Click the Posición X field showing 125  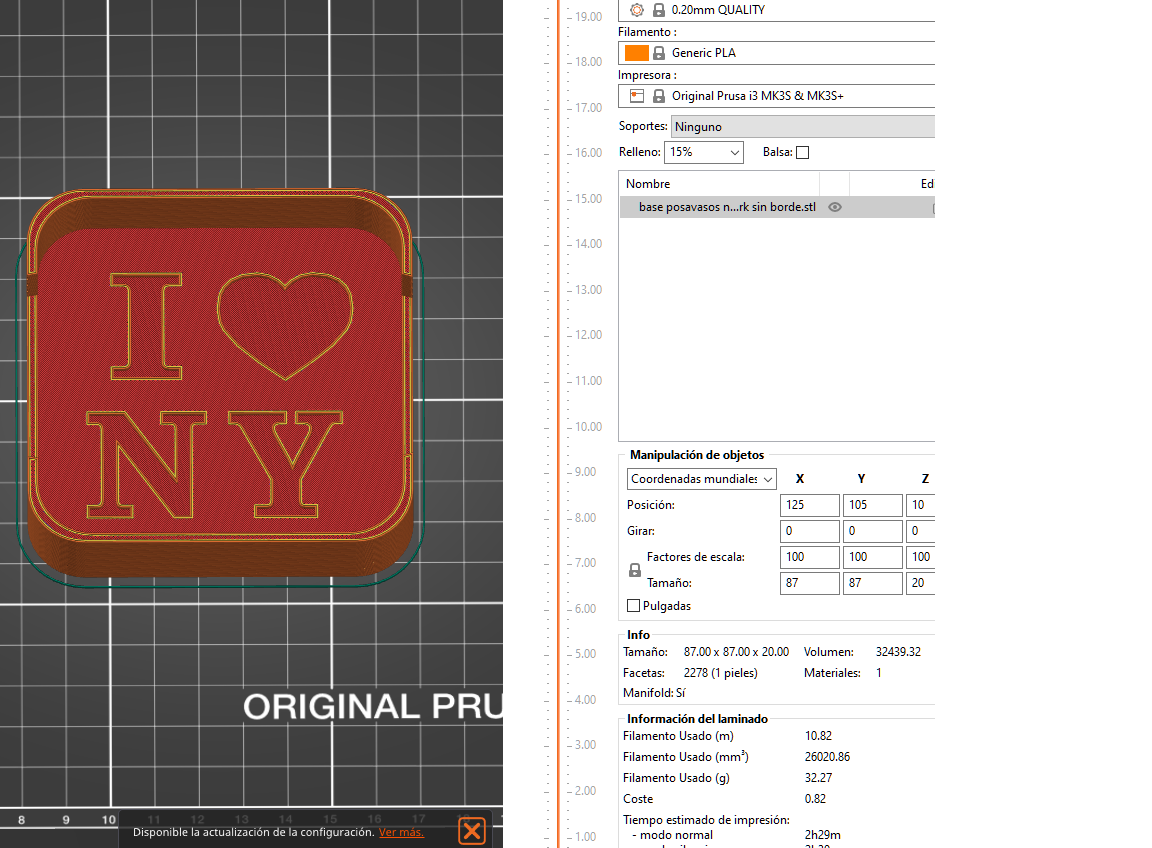click(809, 506)
